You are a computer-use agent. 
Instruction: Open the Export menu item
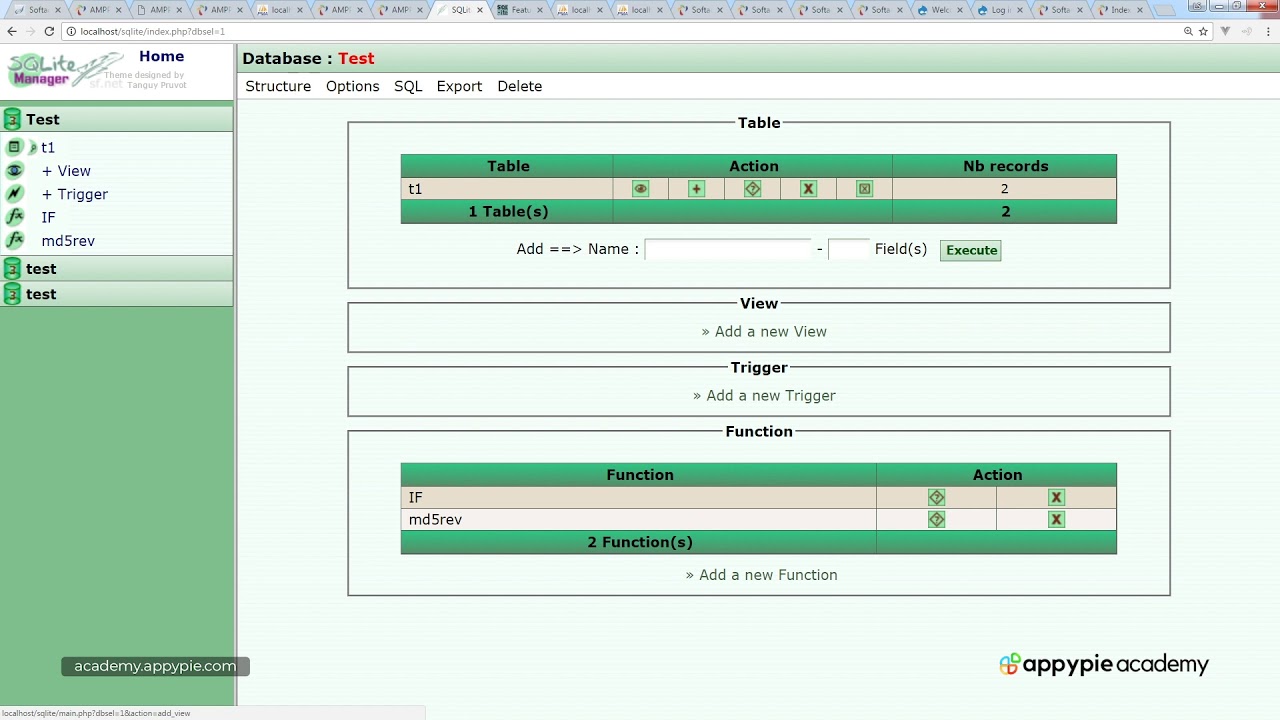point(459,86)
